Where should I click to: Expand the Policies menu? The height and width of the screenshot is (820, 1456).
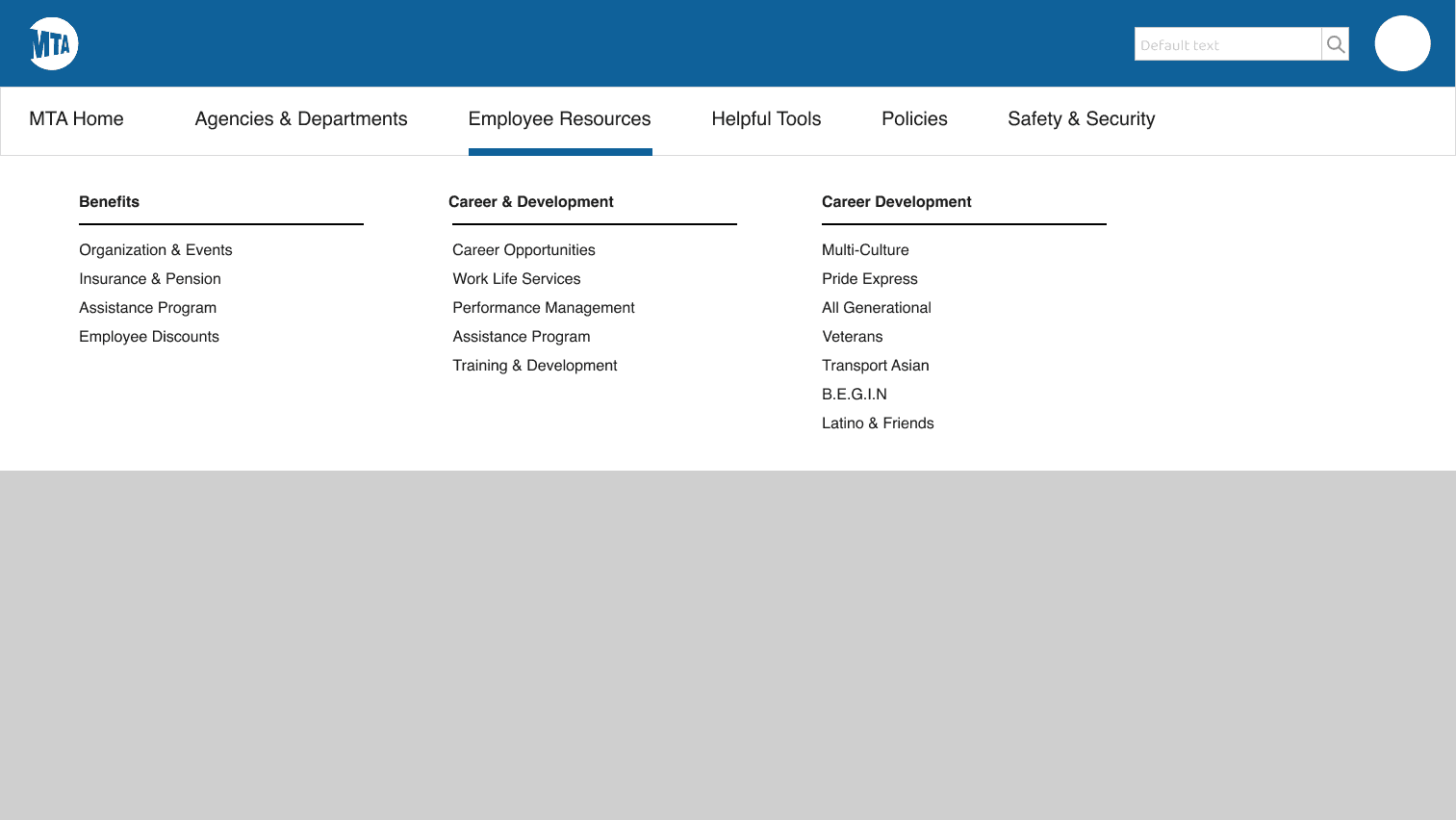pyautogui.click(x=914, y=119)
